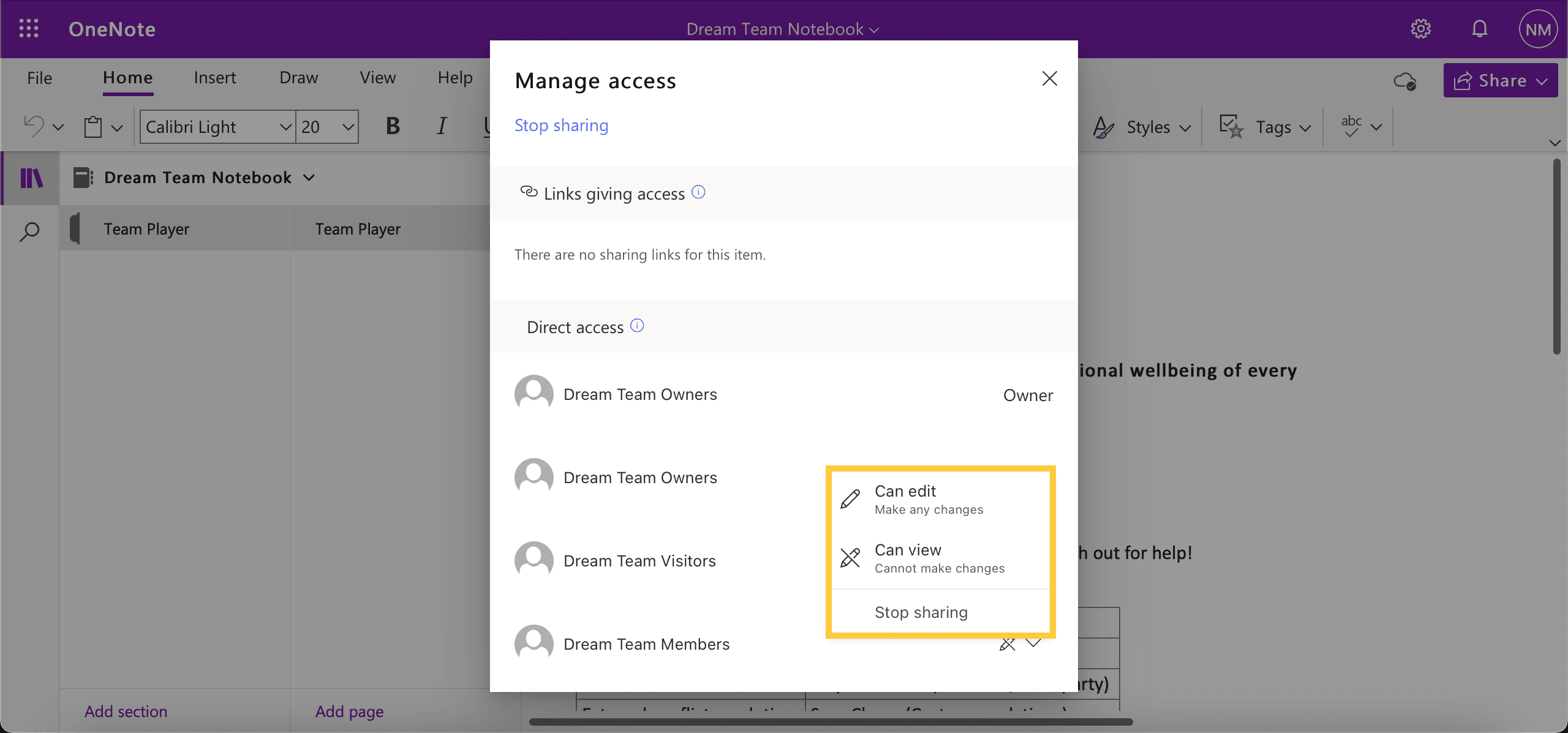Click Add page
The height and width of the screenshot is (733, 1568).
tap(350, 712)
